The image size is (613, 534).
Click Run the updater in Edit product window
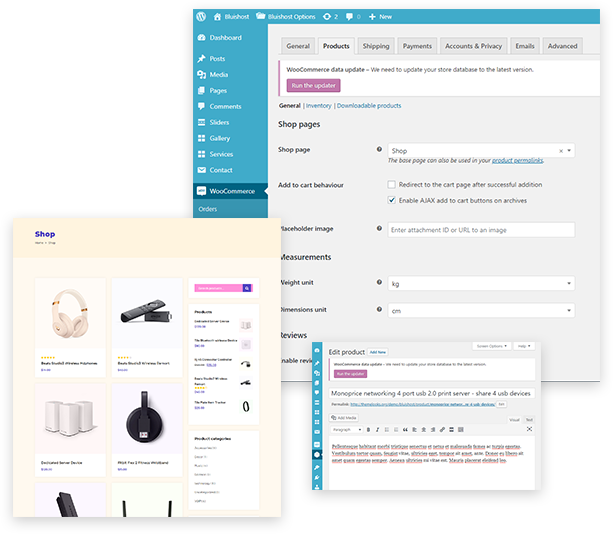click(x=350, y=374)
